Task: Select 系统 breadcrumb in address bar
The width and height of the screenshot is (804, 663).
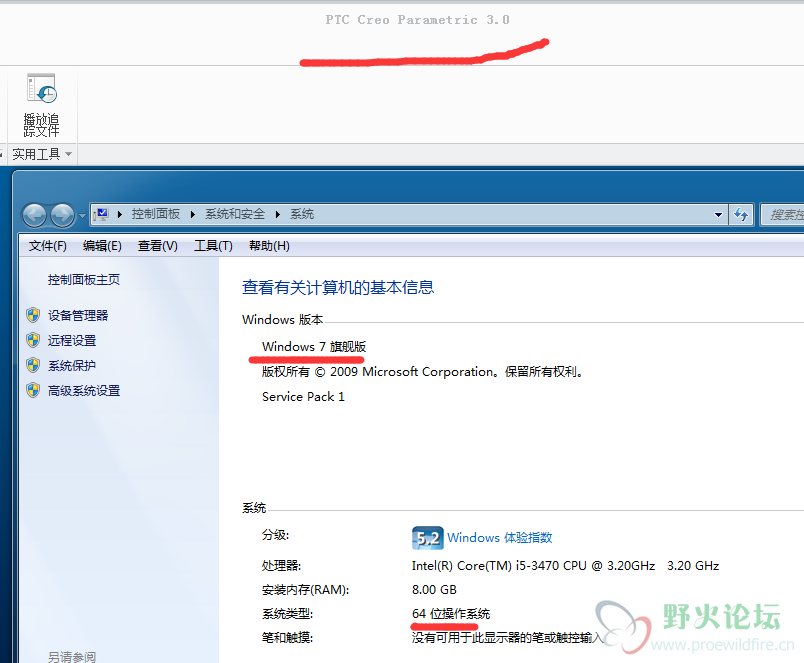Action: point(302,214)
